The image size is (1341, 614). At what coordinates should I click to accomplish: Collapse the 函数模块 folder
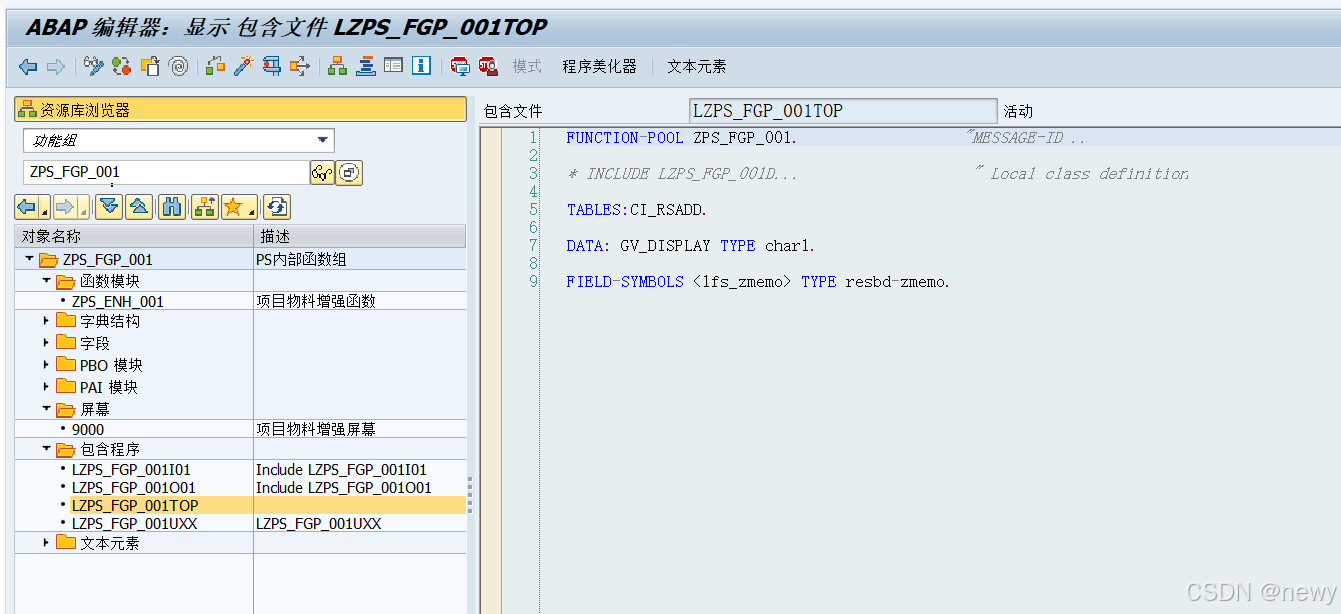tap(46, 281)
